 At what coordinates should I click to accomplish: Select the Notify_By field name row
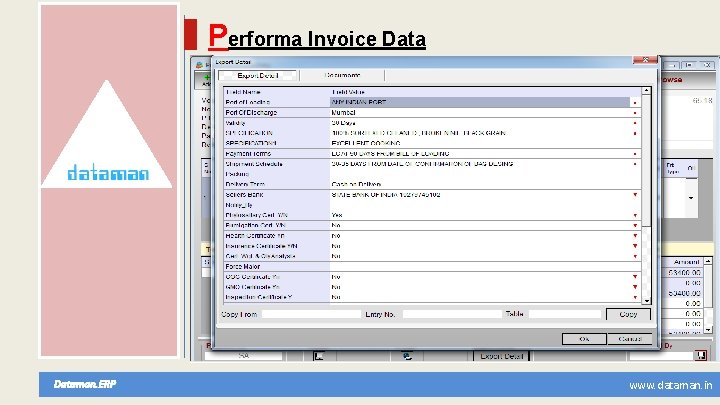[x=276, y=205]
